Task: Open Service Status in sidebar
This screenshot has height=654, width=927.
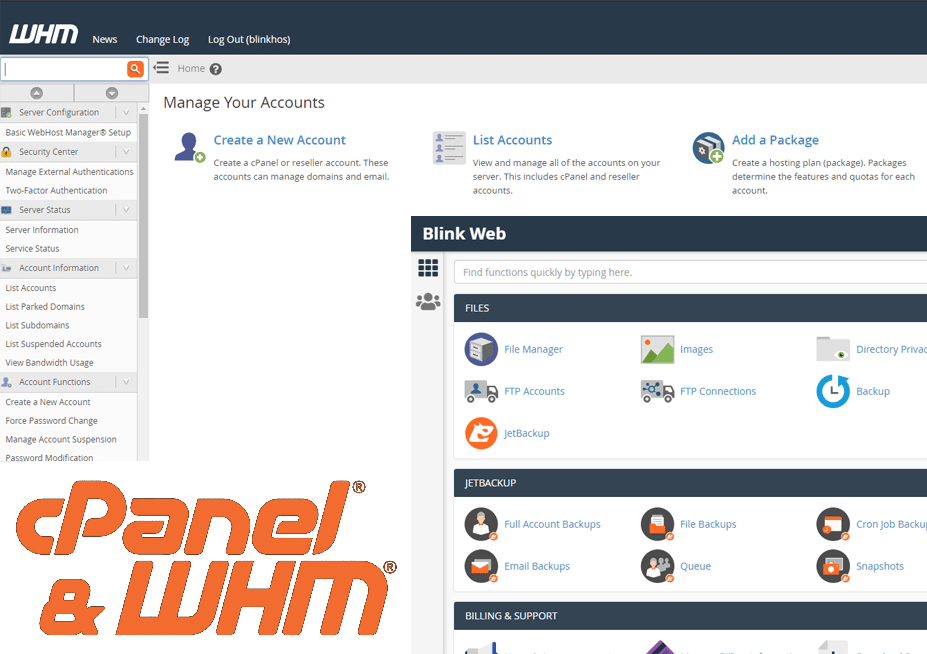Action: click(x=33, y=248)
